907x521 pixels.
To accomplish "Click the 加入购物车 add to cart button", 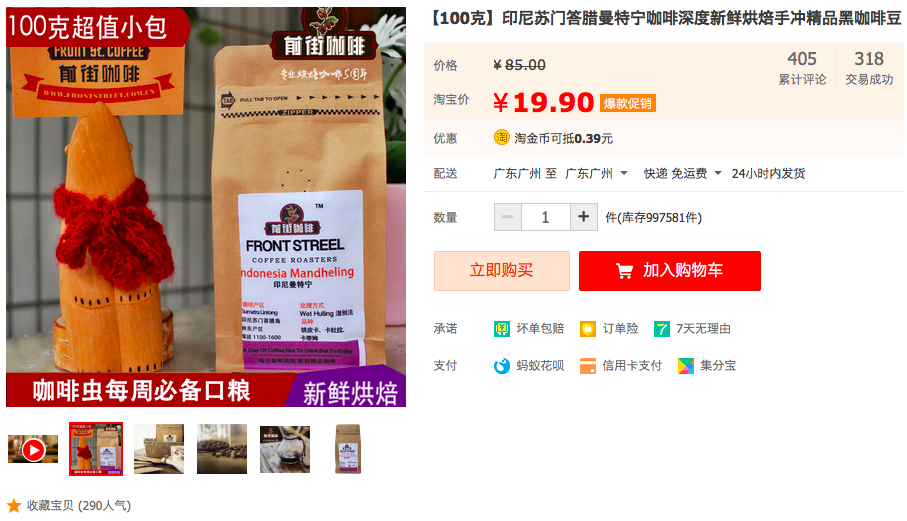I will 670,271.
